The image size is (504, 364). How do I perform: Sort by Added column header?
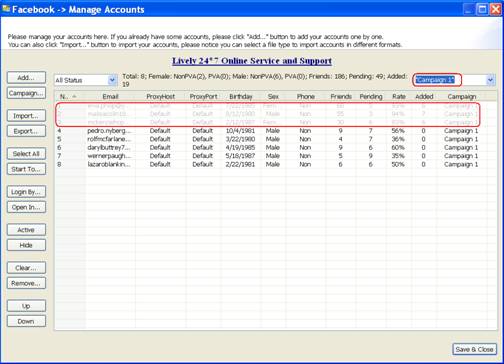424,96
